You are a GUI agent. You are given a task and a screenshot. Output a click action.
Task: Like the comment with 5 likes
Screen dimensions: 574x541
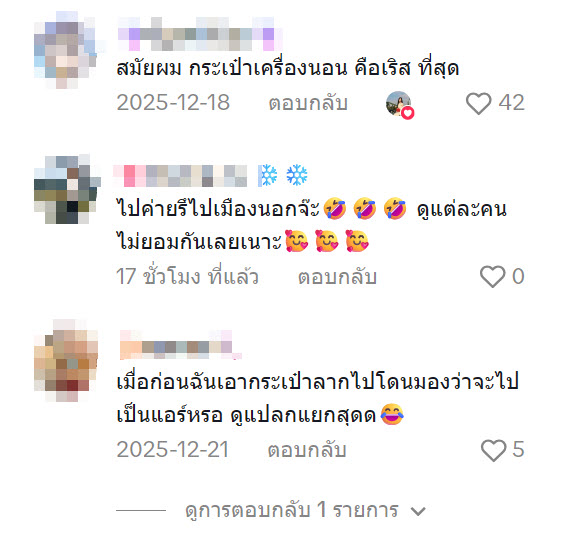[x=493, y=450]
